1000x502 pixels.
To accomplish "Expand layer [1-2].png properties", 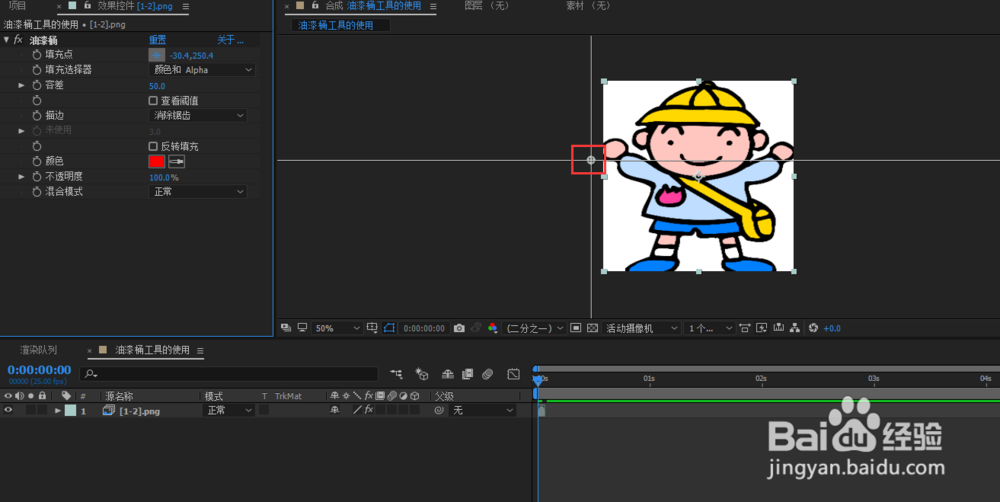I will click(58, 411).
